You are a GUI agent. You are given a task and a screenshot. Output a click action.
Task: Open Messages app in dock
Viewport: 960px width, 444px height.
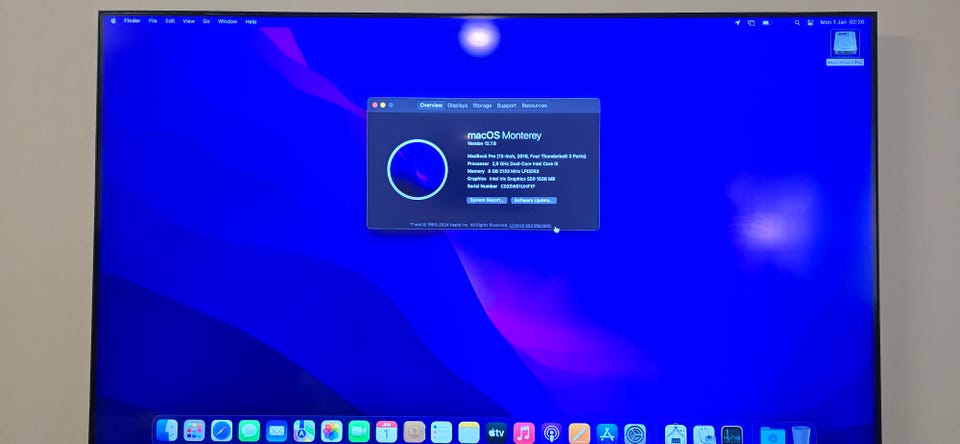pos(249,431)
